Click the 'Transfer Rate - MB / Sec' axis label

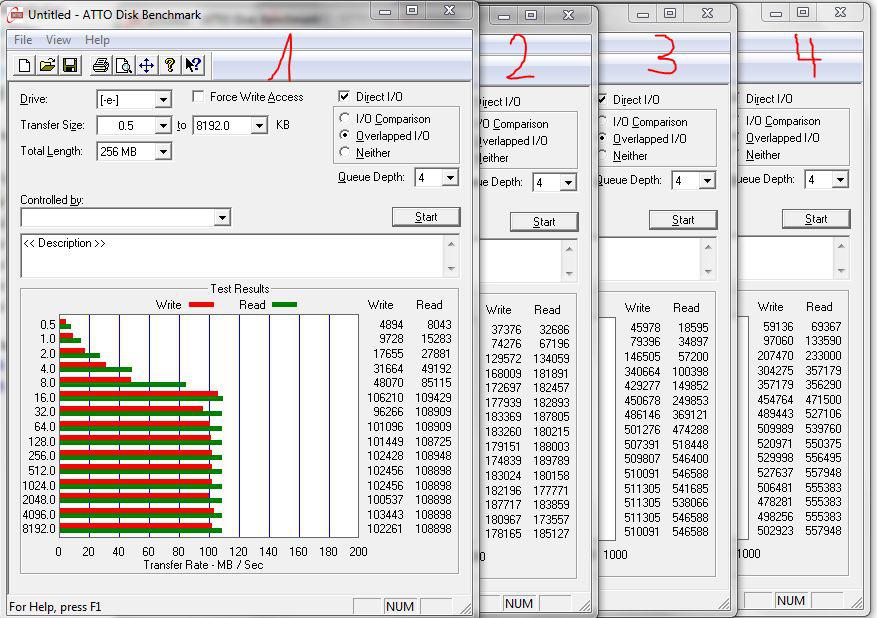click(x=203, y=565)
